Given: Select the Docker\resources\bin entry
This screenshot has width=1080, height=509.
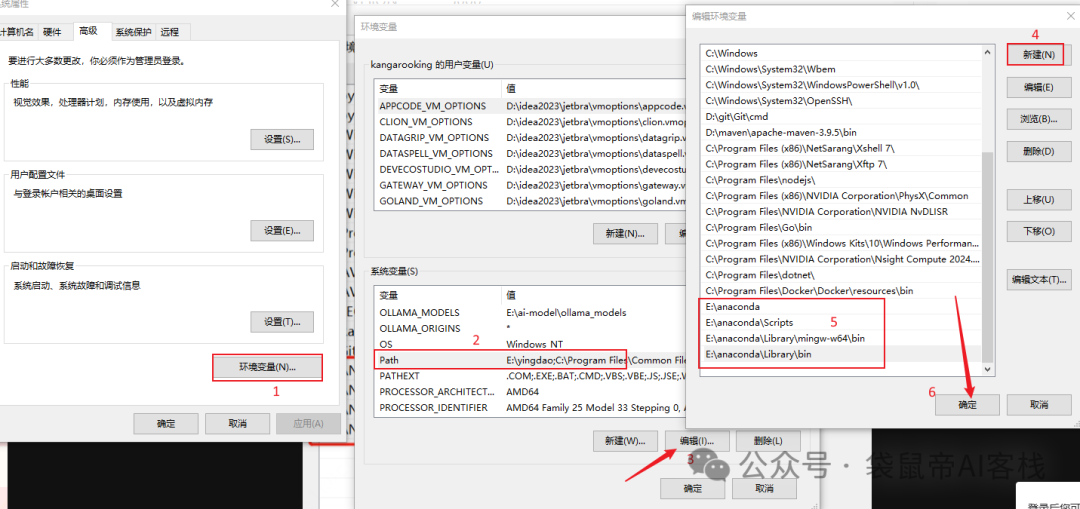Looking at the screenshot, I should tap(840, 291).
